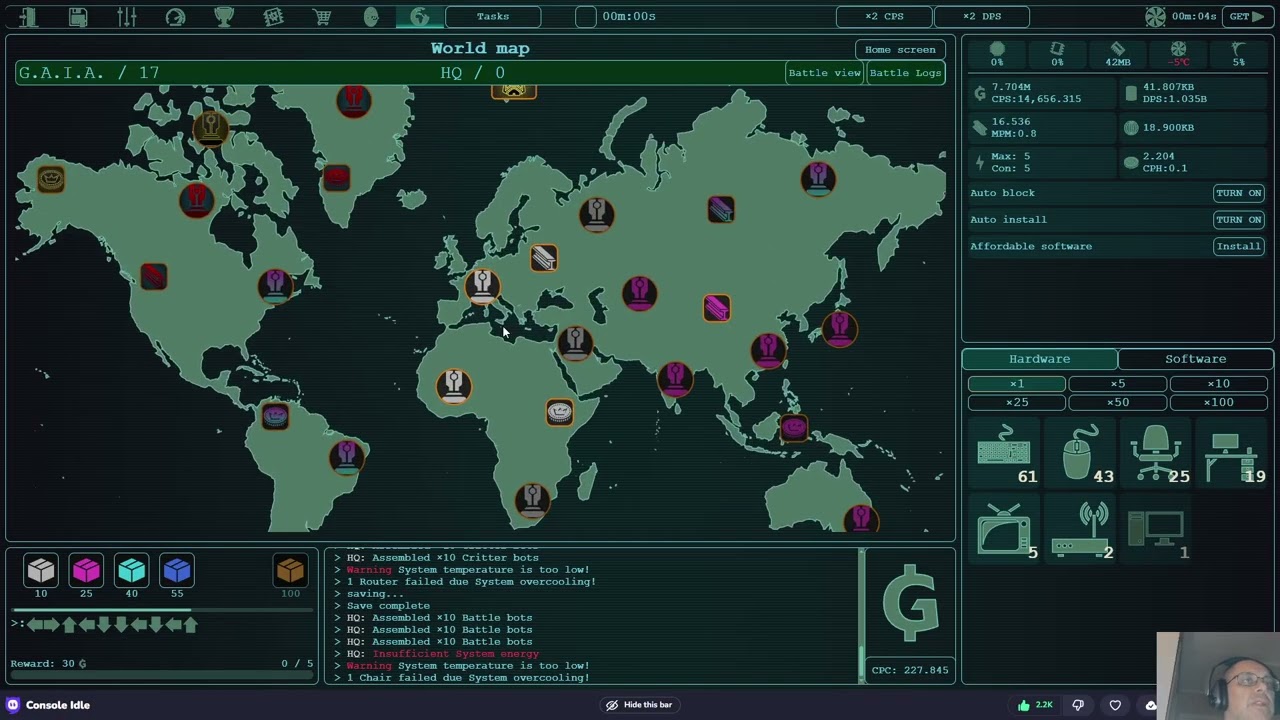This screenshot has width=1280, height=720.
Task: Click the exit door icon in top toolbar
Action: click(x=28, y=17)
